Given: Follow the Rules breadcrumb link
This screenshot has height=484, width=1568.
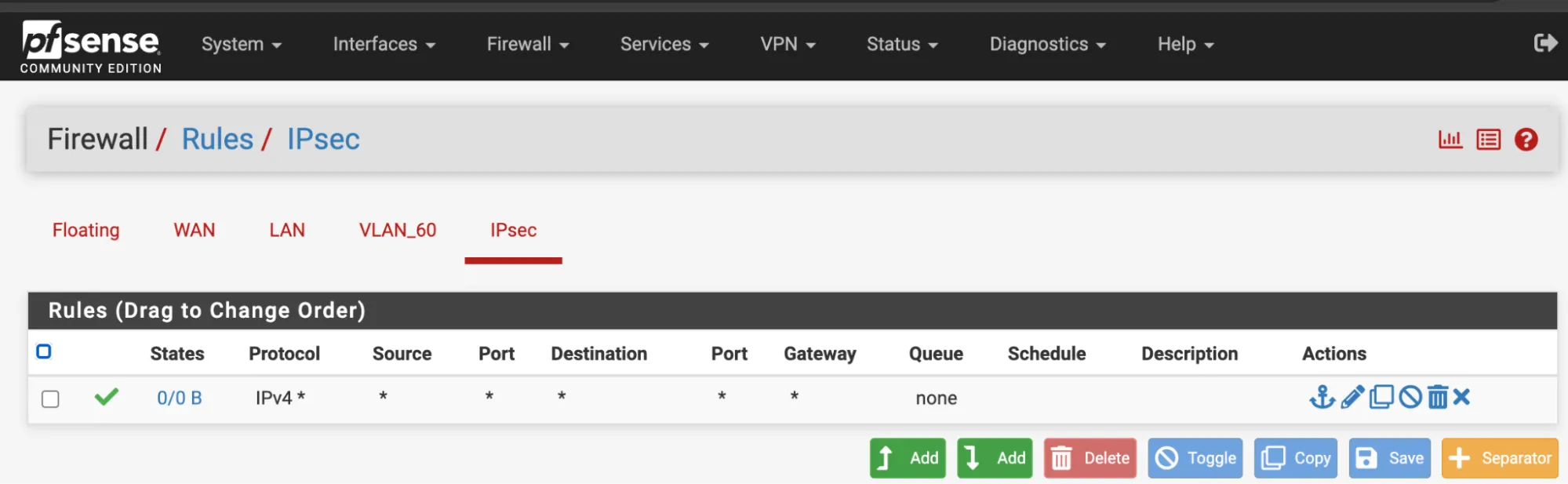Looking at the screenshot, I should point(216,139).
